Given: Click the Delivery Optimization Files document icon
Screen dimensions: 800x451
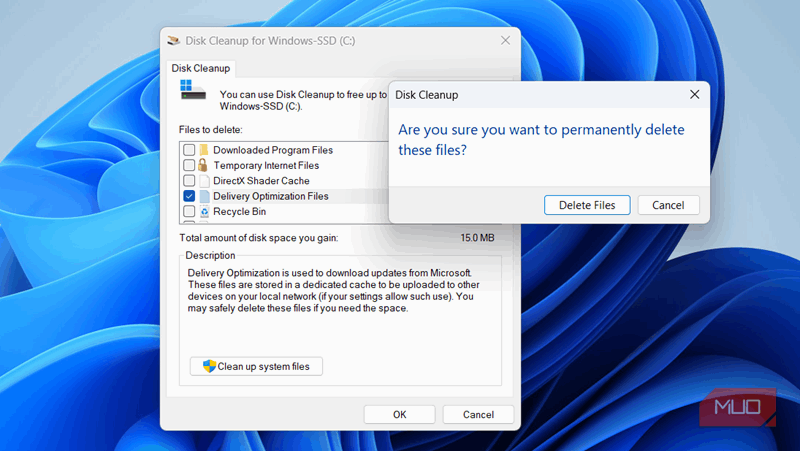Looking at the screenshot, I should 204,196.
